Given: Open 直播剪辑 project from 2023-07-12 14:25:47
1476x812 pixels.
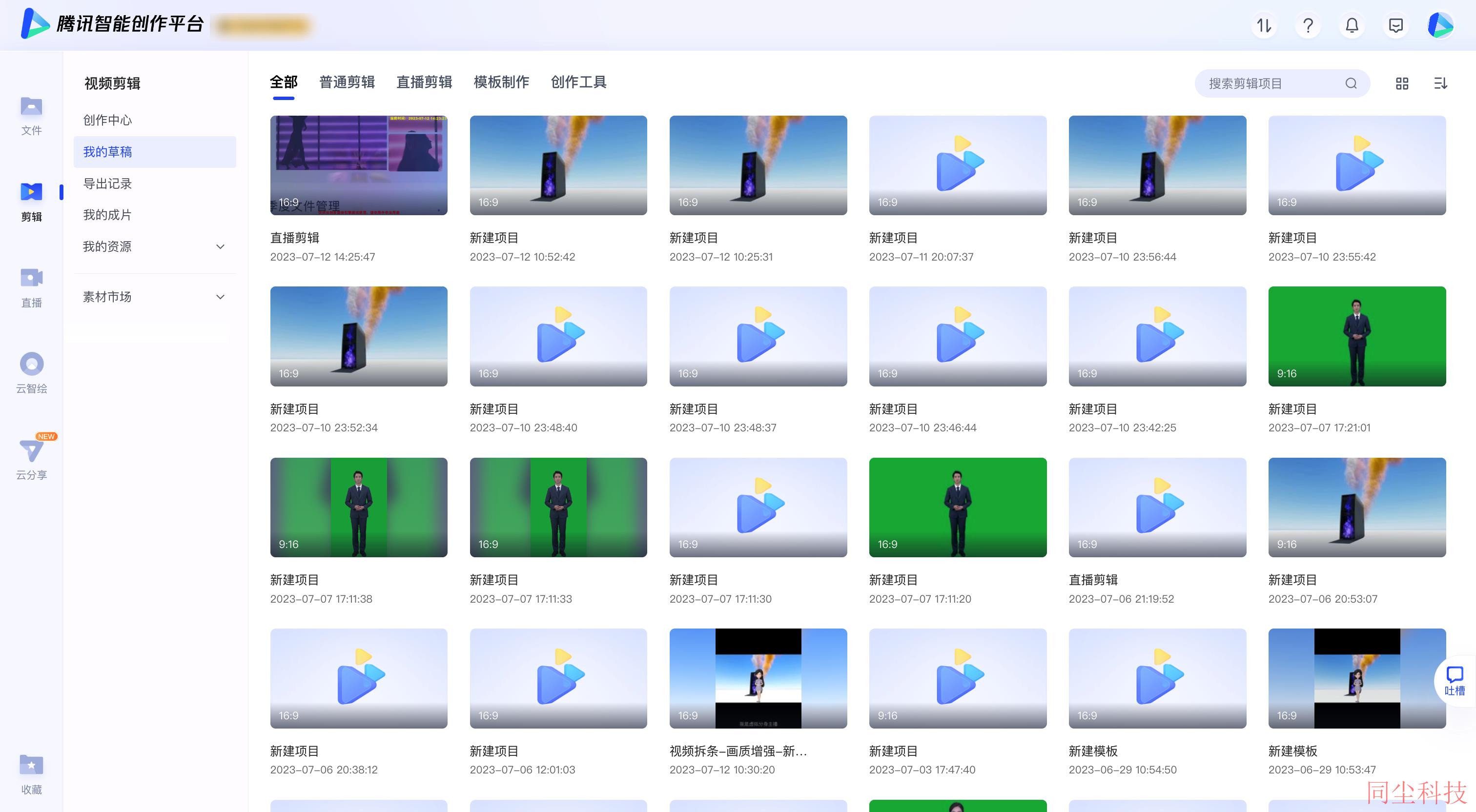Looking at the screenshot, I should (359, 165).
